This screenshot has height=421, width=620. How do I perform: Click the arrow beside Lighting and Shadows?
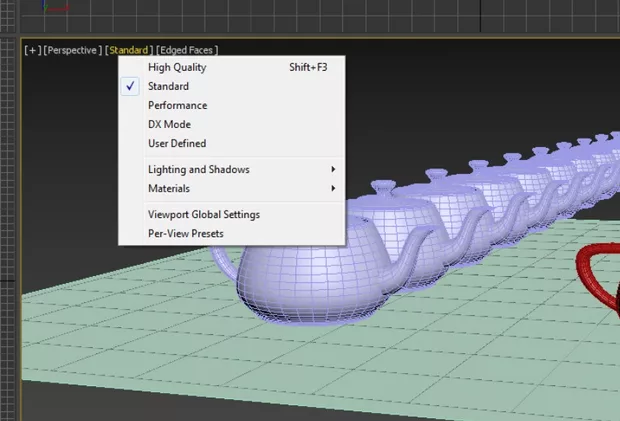(x=333, y=170)
